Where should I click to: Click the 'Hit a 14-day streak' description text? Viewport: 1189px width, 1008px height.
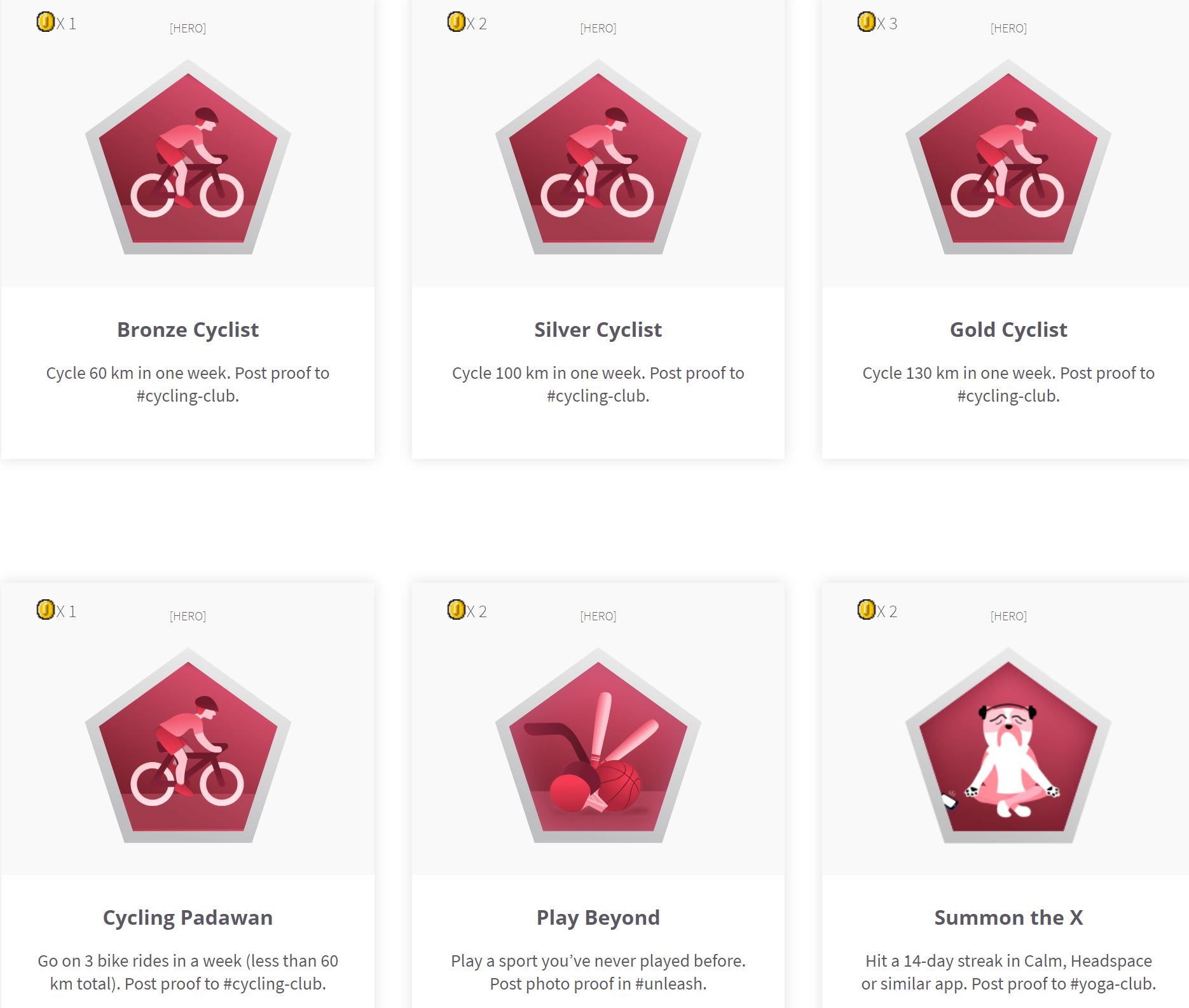(1008, 972)
